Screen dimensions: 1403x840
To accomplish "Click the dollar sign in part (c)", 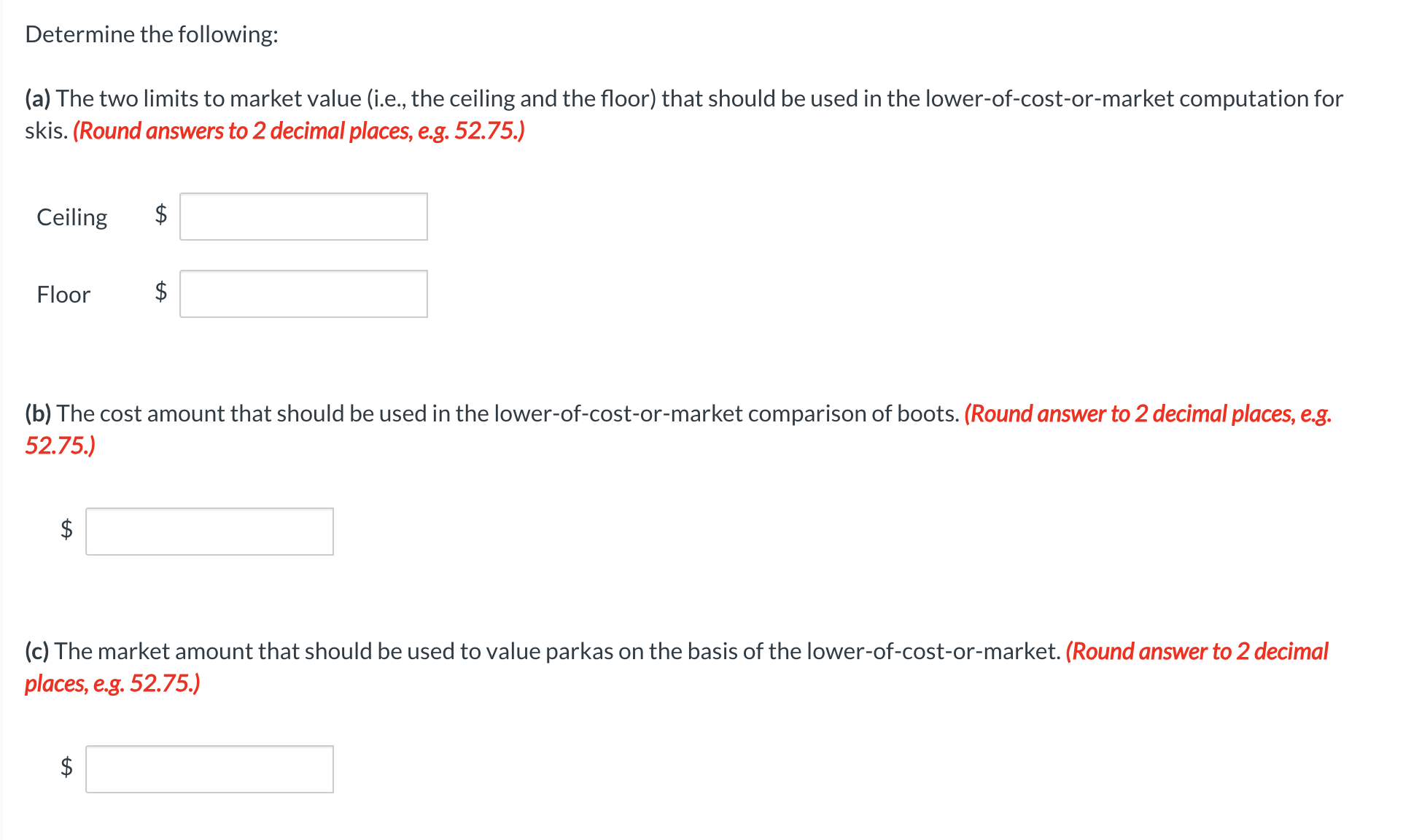I will tap(66, 769).
